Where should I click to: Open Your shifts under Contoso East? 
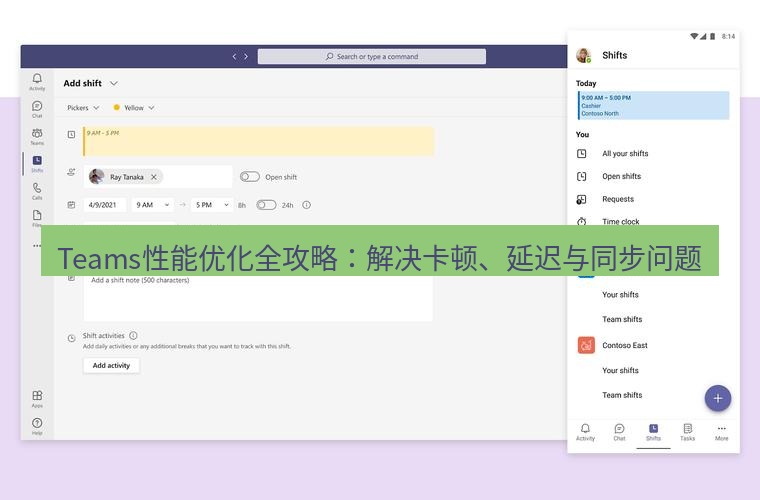pos(620,370)
